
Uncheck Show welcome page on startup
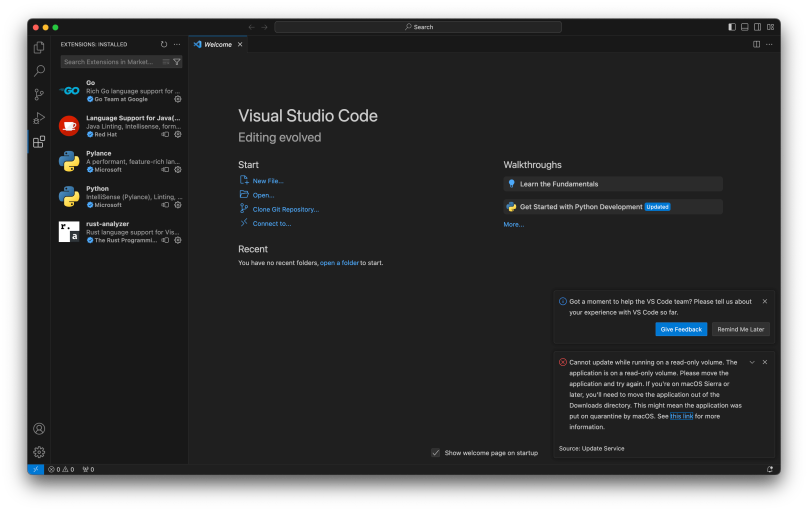pyautogui.click(x=436, y=453)
